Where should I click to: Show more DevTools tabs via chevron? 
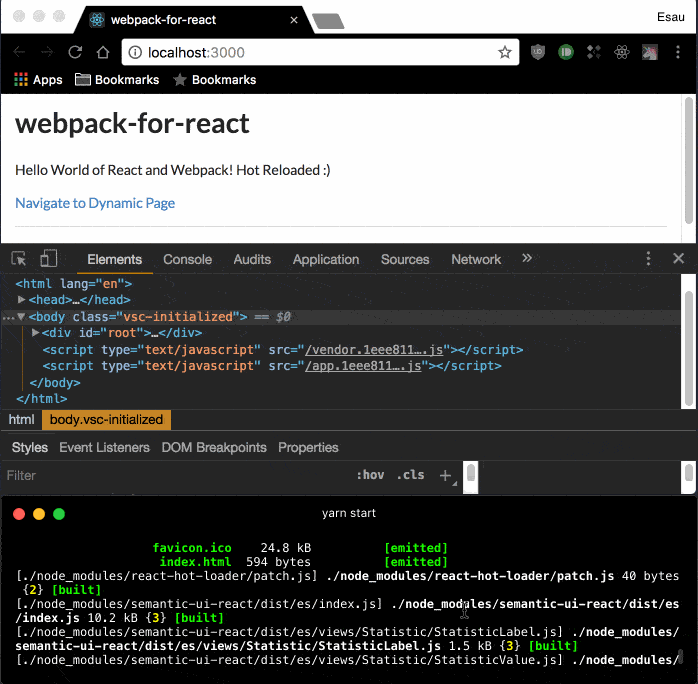point(527,259)
